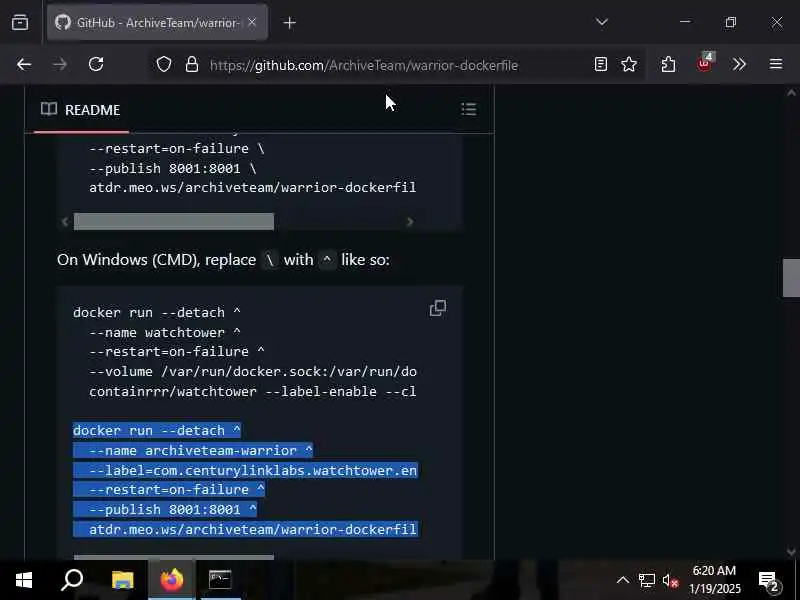Screen dimensions: 800x600
Task: Show more tools overflow chevrons
Action: [x=739, y=64]
